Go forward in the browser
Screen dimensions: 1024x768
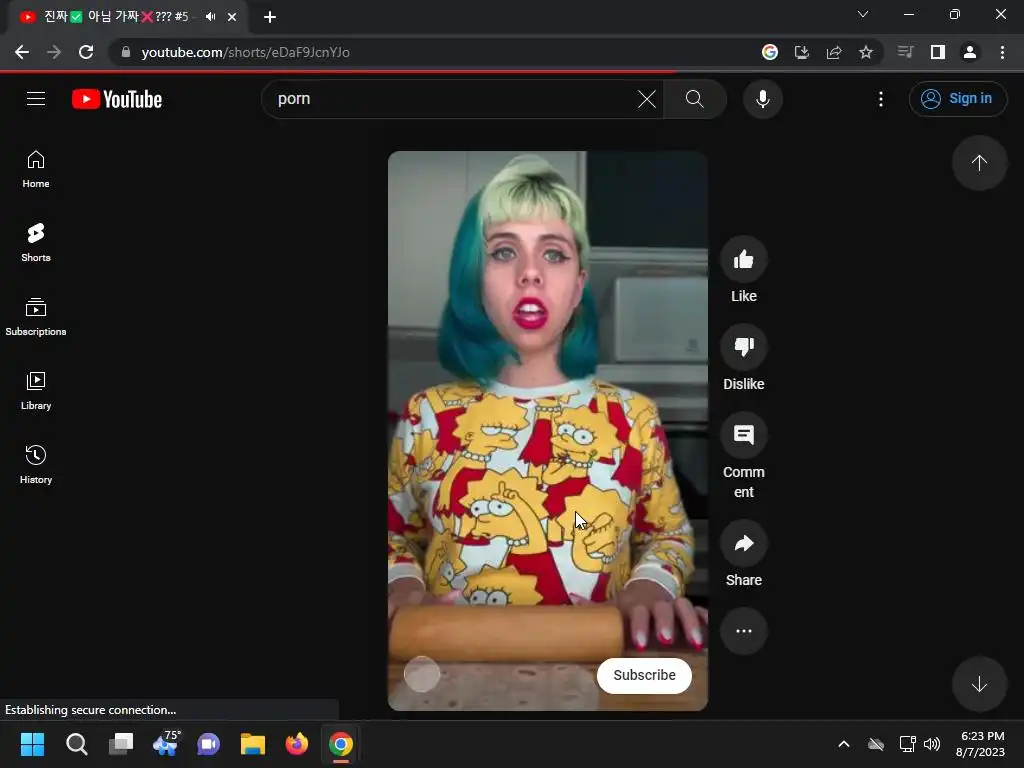click(x=54, y=52)
